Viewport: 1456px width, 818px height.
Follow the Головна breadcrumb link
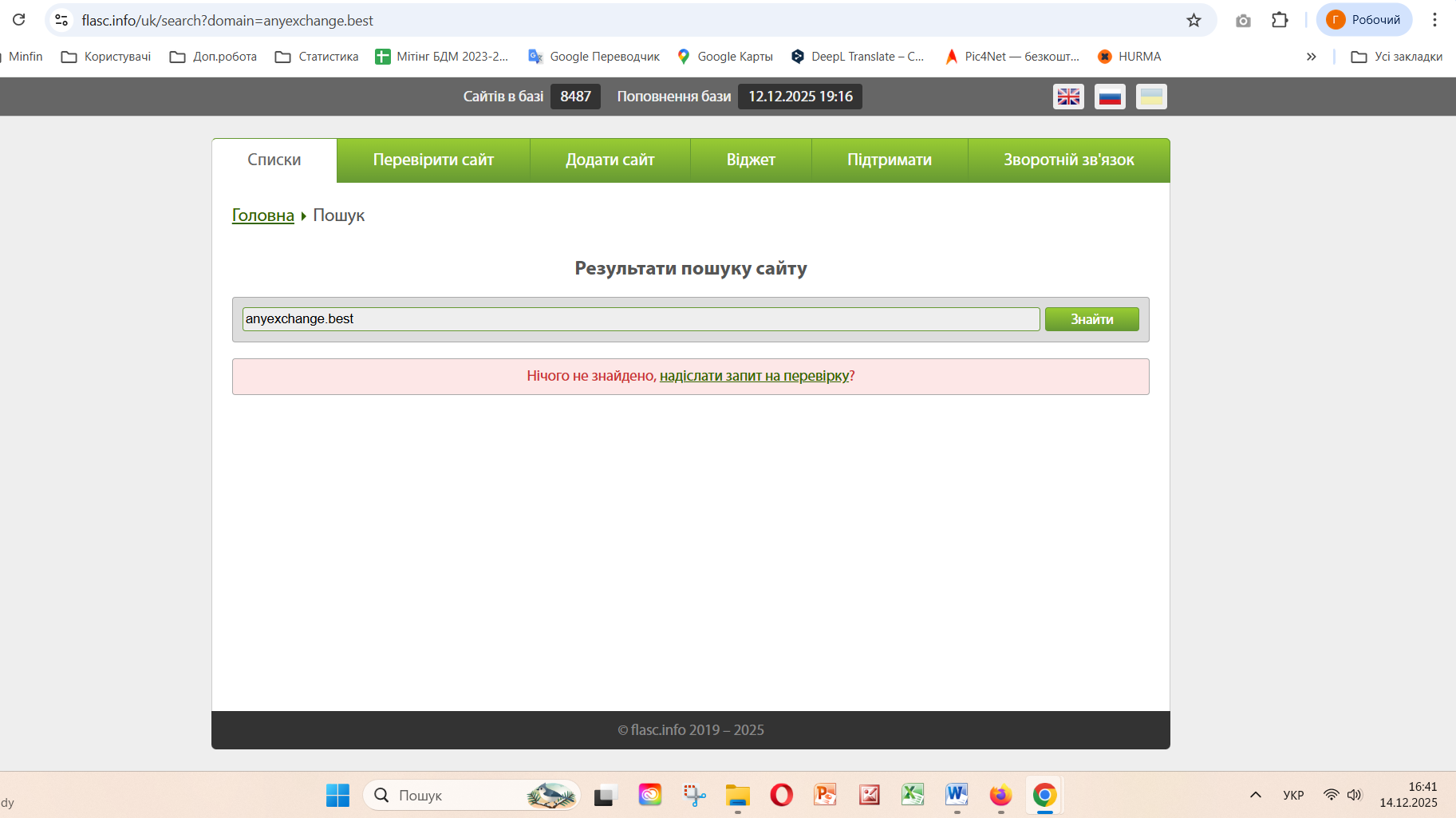pyautogui.click(x=263, y=215)
